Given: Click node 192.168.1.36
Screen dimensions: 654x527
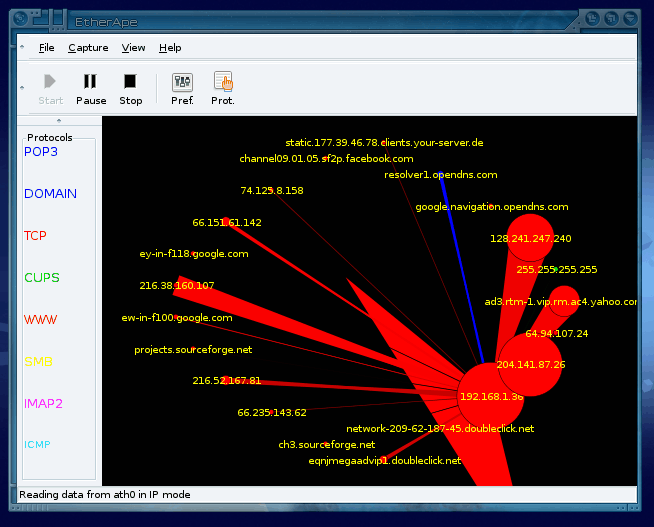Looking at the screenshot, I should coord(492,397).
